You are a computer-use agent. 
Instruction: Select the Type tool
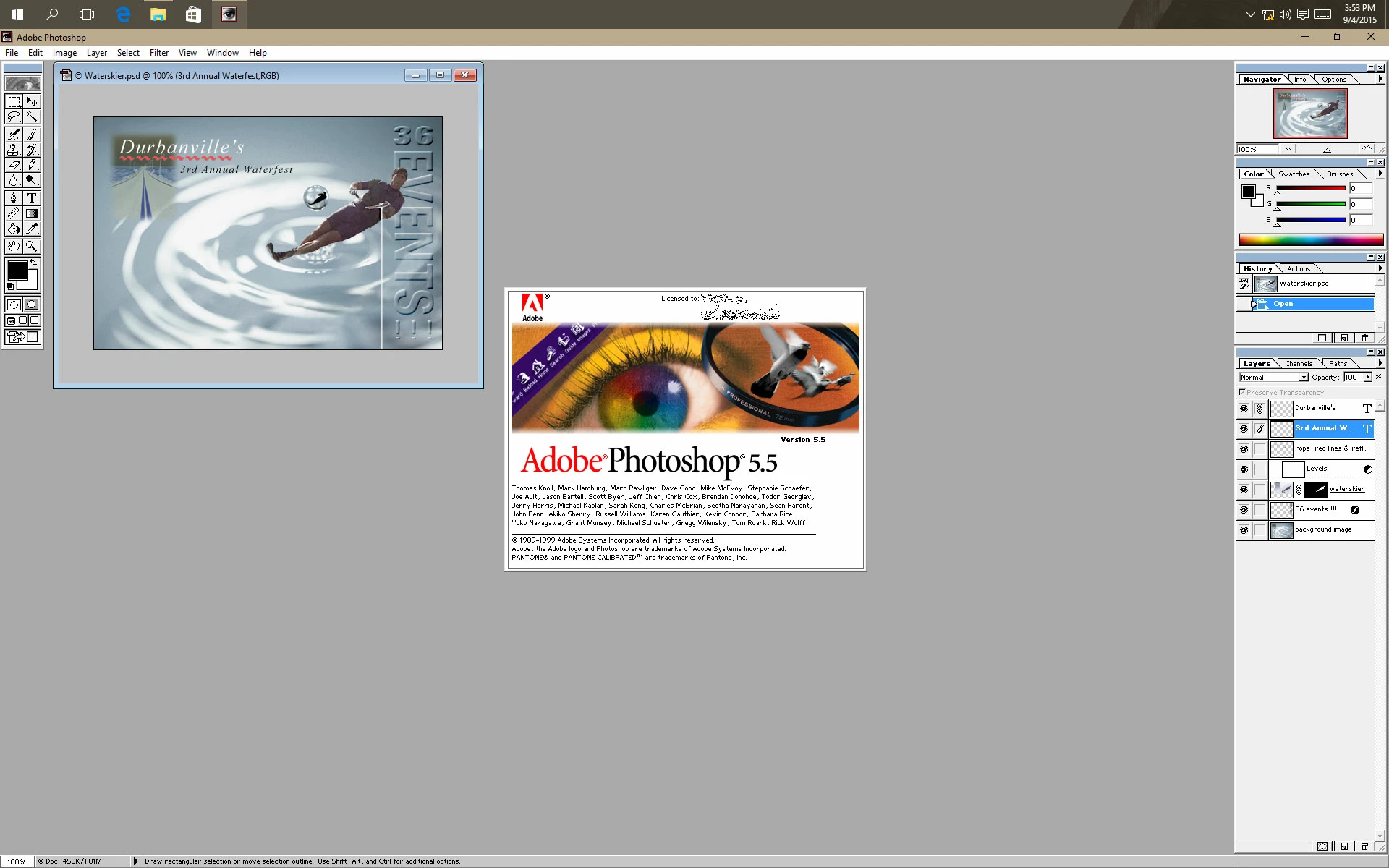tap(32, 197)
